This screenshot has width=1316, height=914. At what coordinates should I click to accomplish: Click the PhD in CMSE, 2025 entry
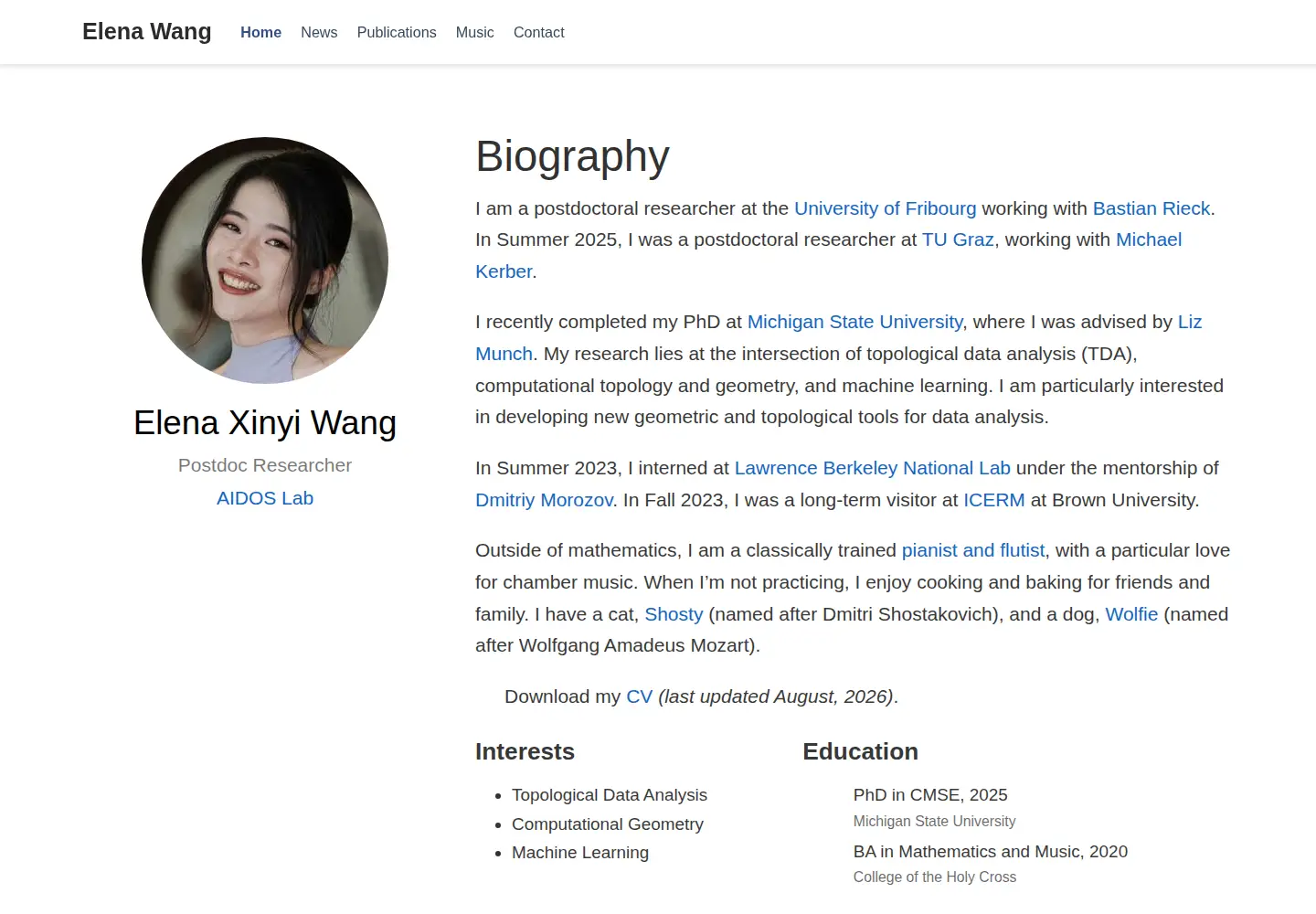click(930, 795)
